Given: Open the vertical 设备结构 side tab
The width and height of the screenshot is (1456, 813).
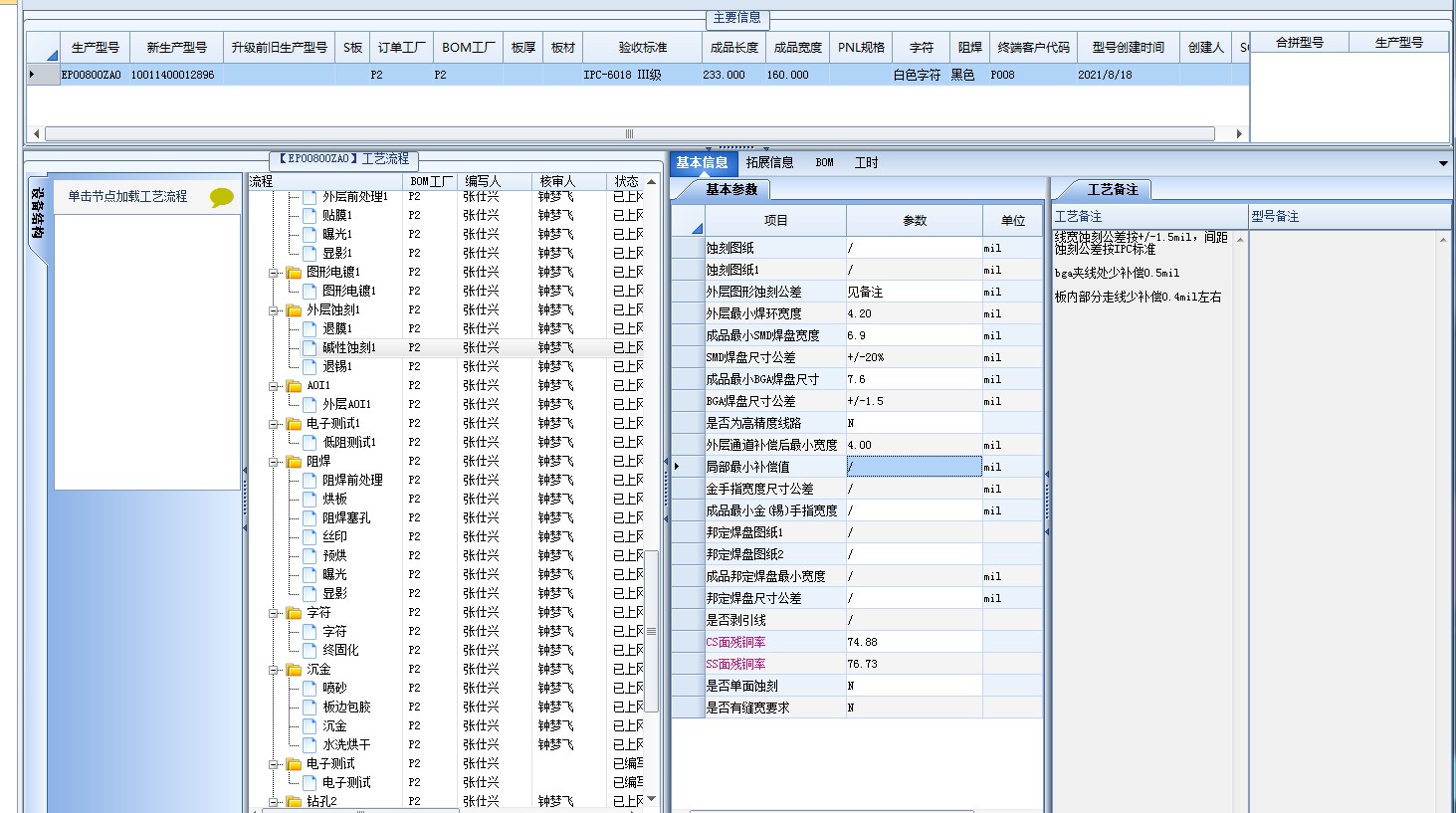Looking at the screenshot, I should [x=37, y=215].
